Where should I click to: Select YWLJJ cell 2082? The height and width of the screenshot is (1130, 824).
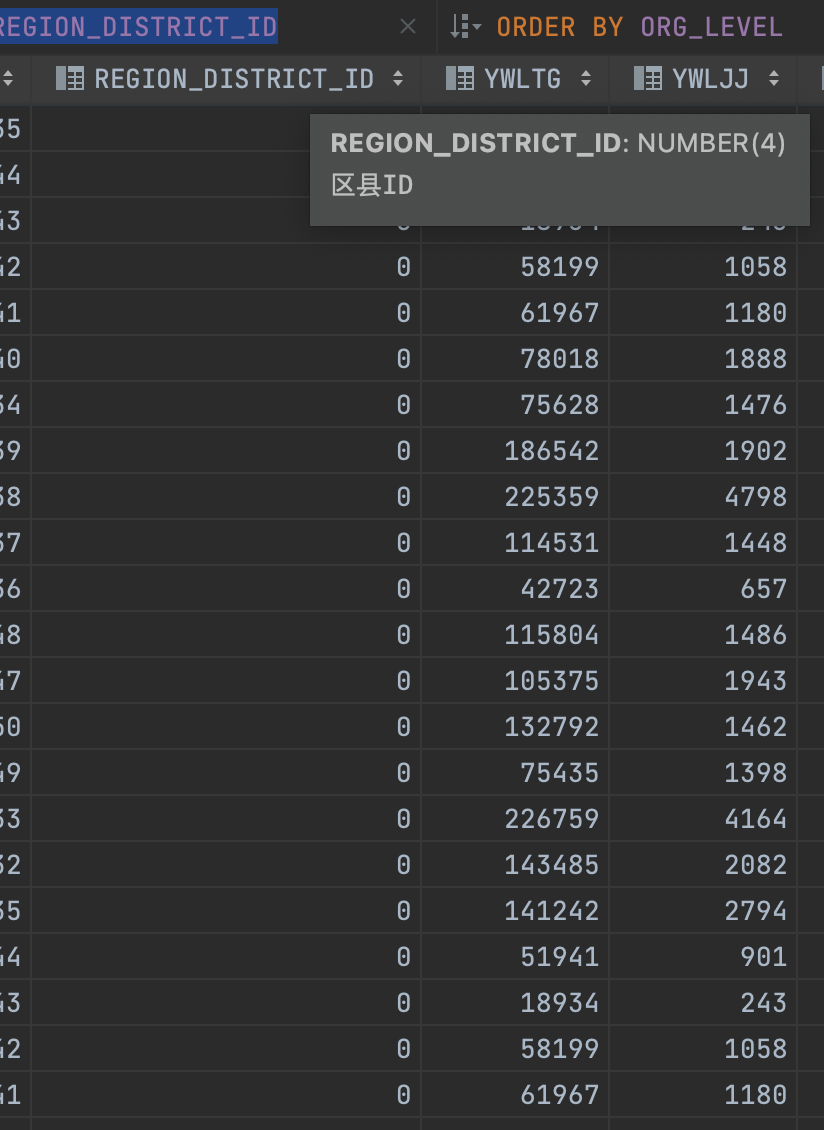(703, 865)
